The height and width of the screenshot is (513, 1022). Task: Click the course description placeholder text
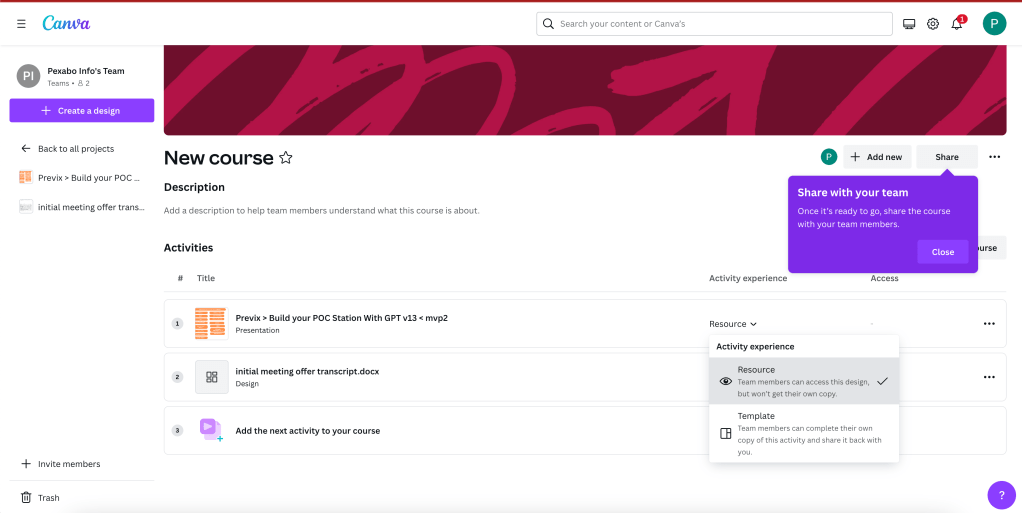point(321,211)
